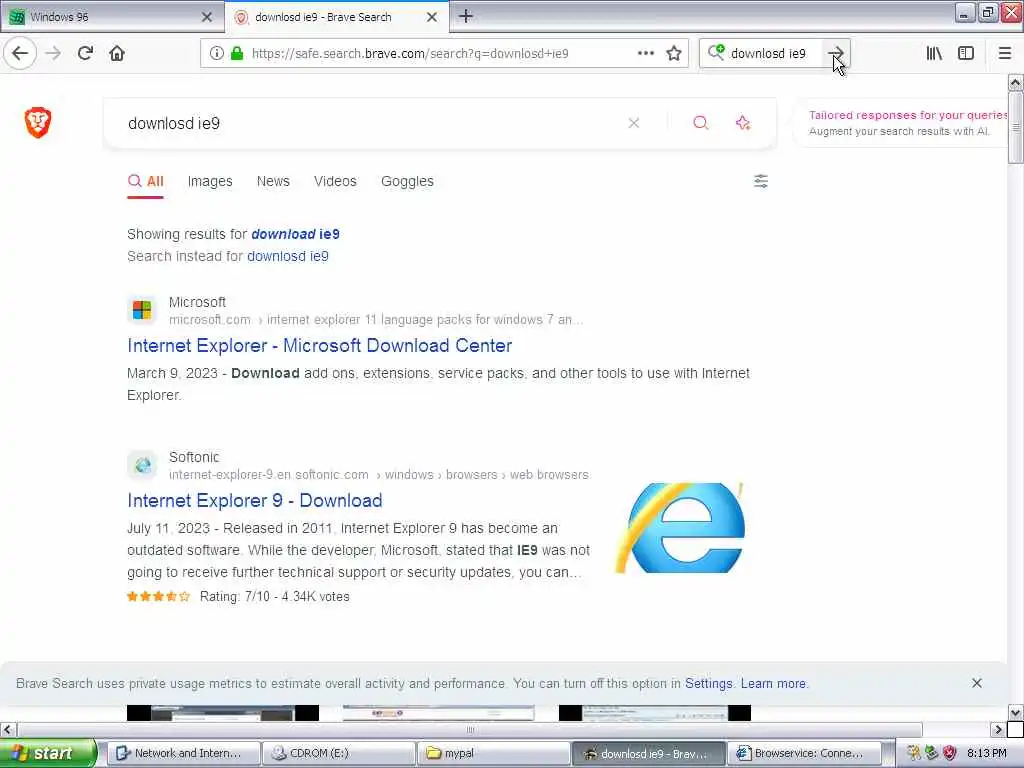
Task: Click the search engine magnifier icon in toolbar
Action: (716, 52)
